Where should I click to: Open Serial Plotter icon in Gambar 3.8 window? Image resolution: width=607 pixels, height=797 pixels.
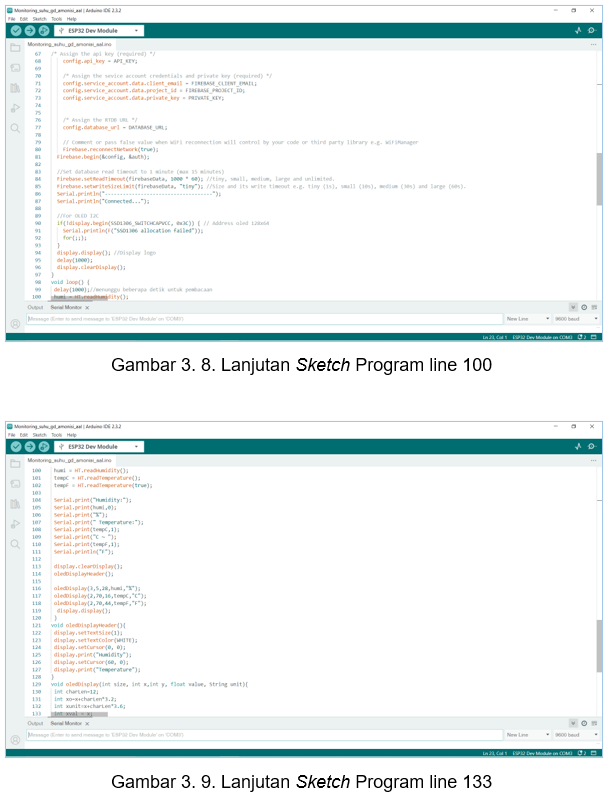click(578, 30)
